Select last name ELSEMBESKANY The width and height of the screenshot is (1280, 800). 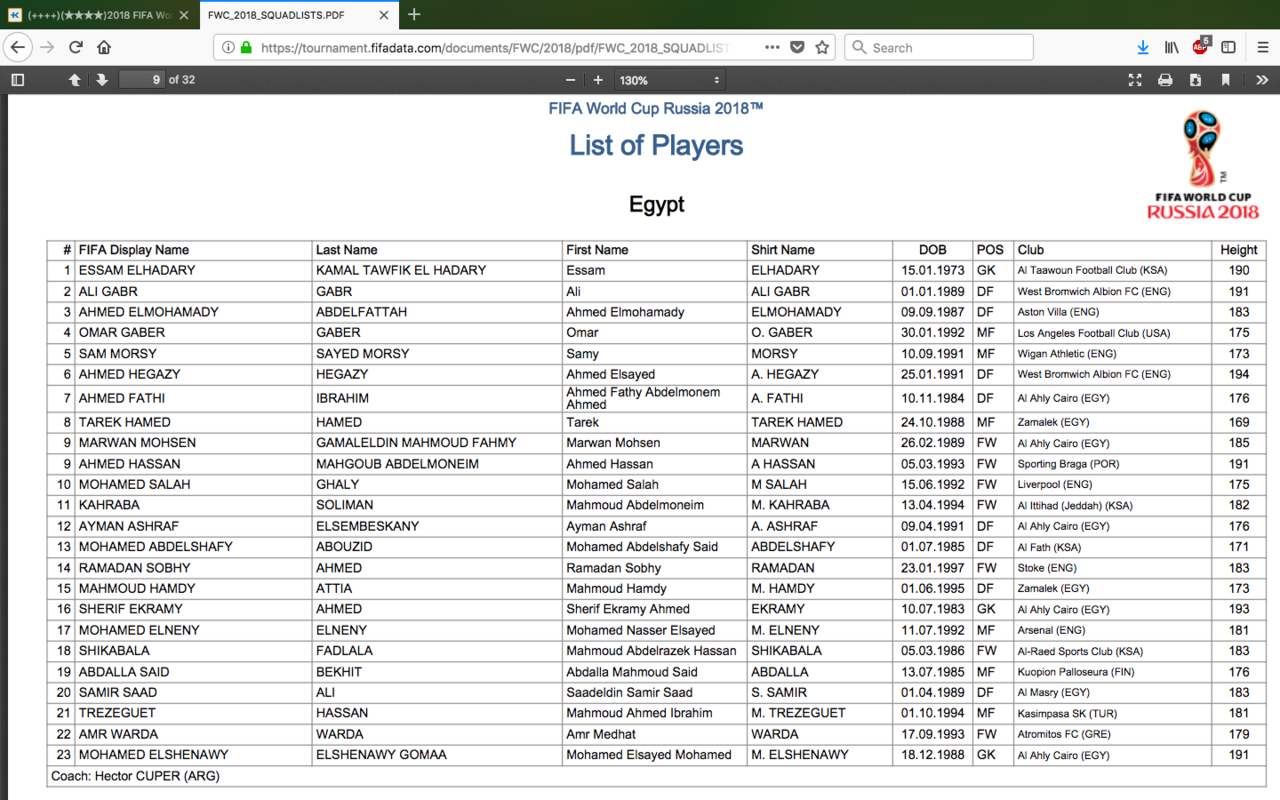(368, 526)
